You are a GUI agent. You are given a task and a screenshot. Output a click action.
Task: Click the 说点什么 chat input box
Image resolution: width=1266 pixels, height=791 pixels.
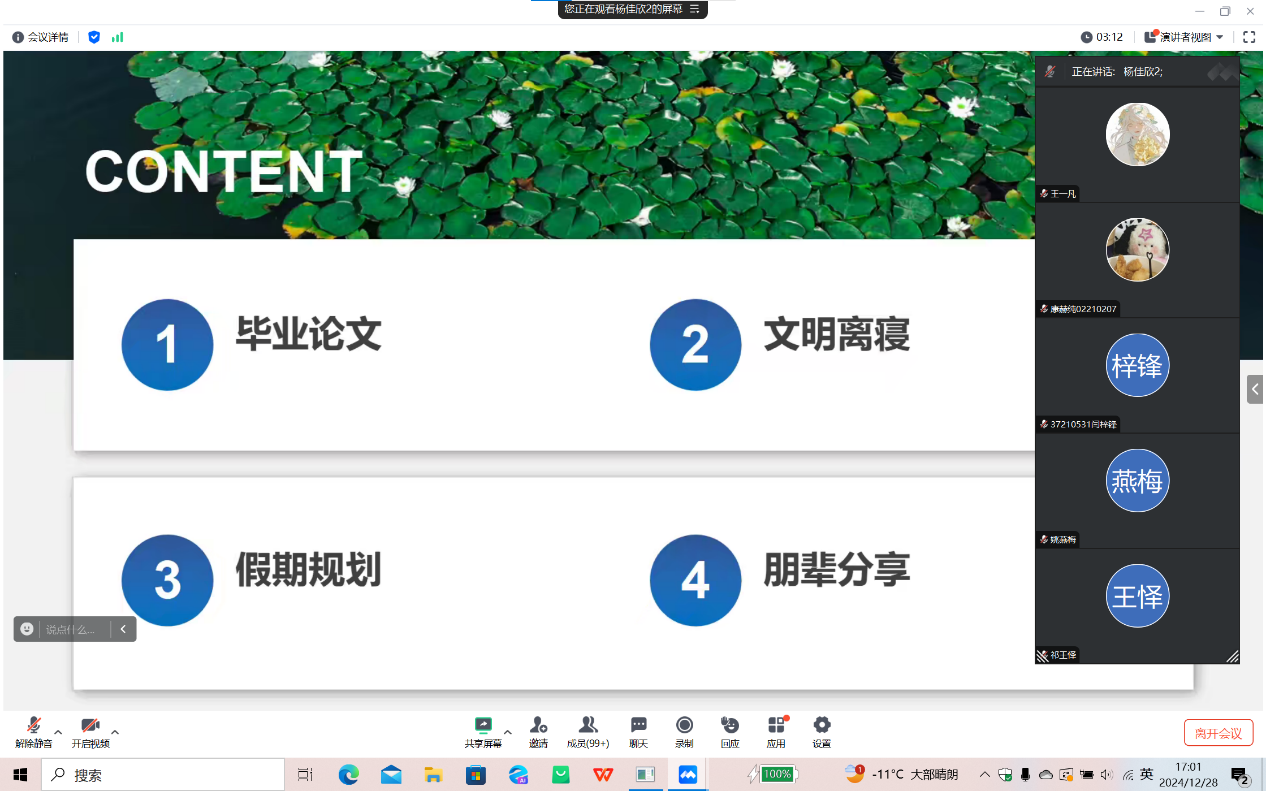pos(72,629)
